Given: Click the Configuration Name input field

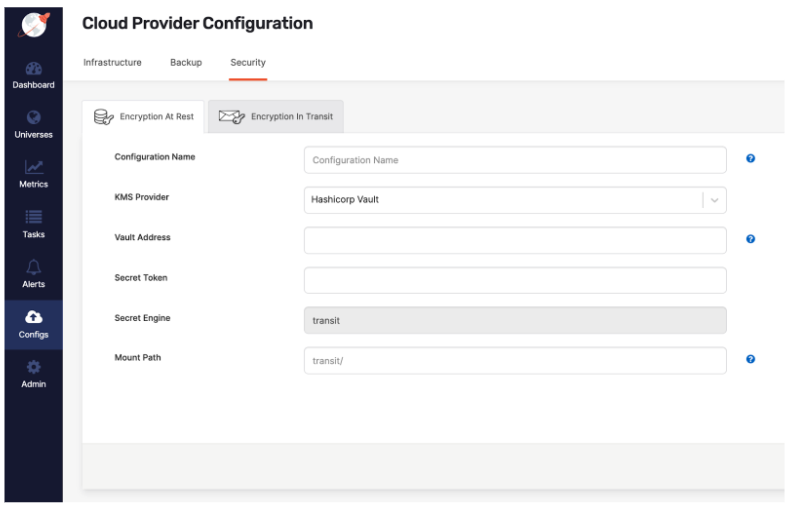Looking at the screenshot, I should (x=514, y=160).
